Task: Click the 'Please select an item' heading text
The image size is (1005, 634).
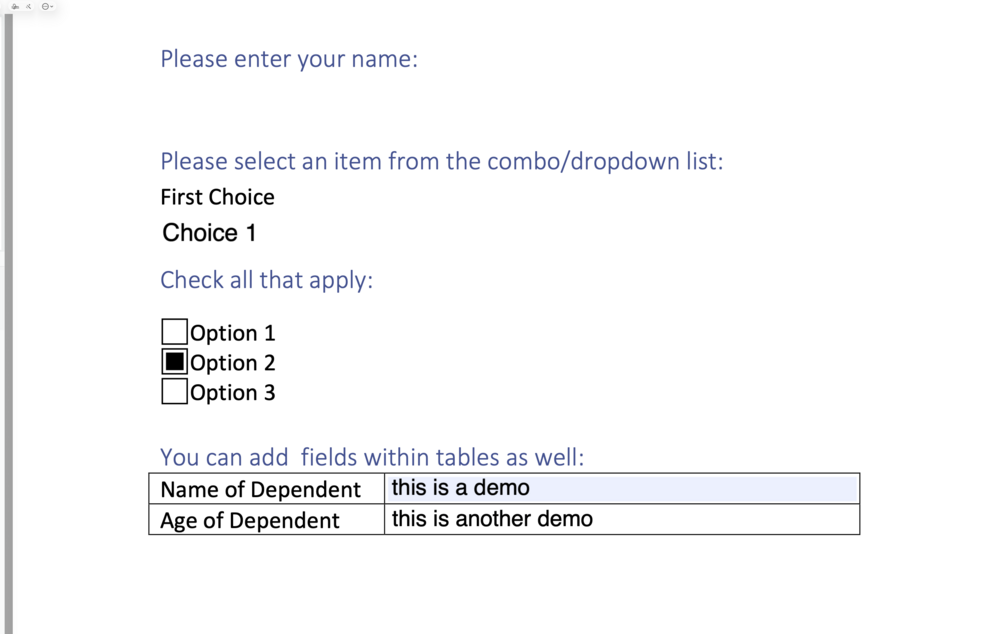Action: point(441,161)
